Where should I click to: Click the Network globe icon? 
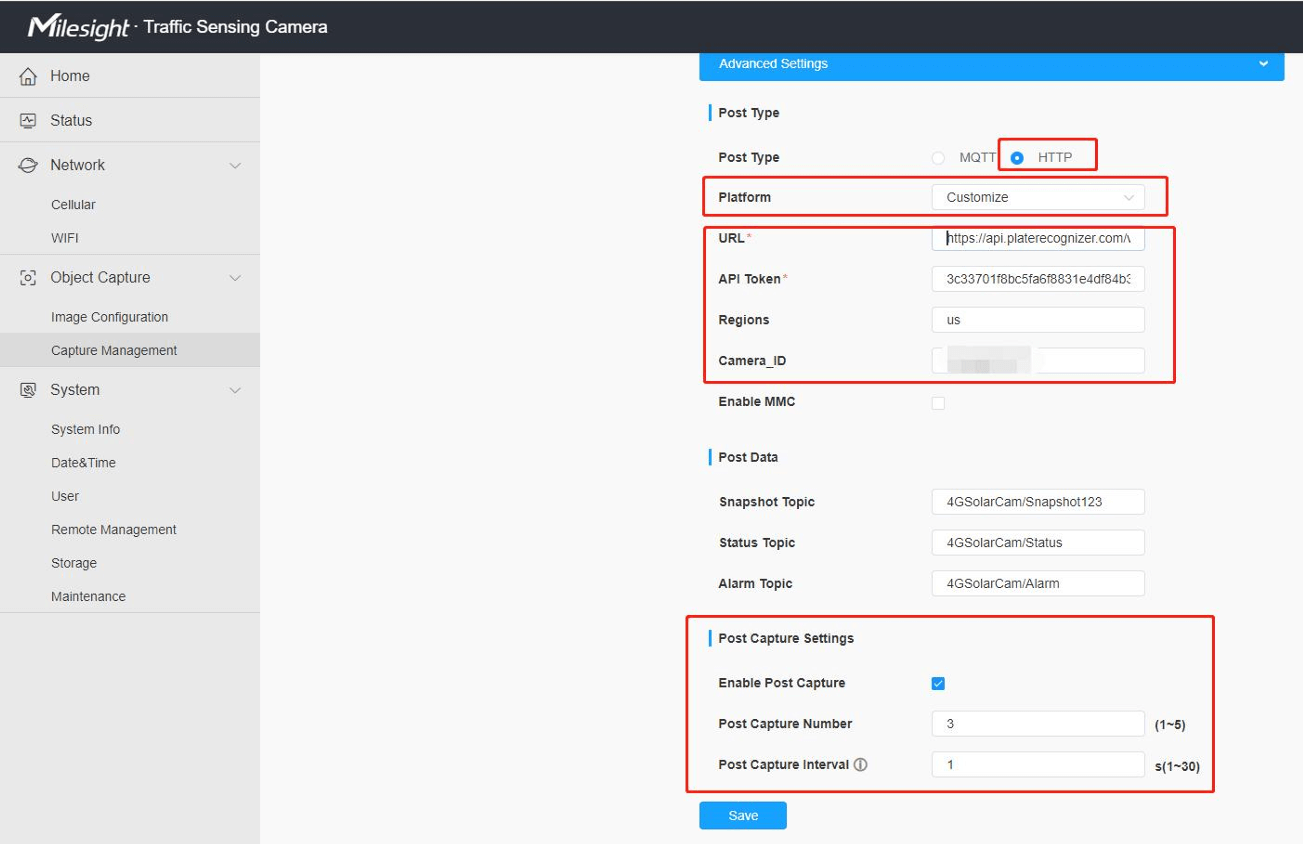pos(28,165)
